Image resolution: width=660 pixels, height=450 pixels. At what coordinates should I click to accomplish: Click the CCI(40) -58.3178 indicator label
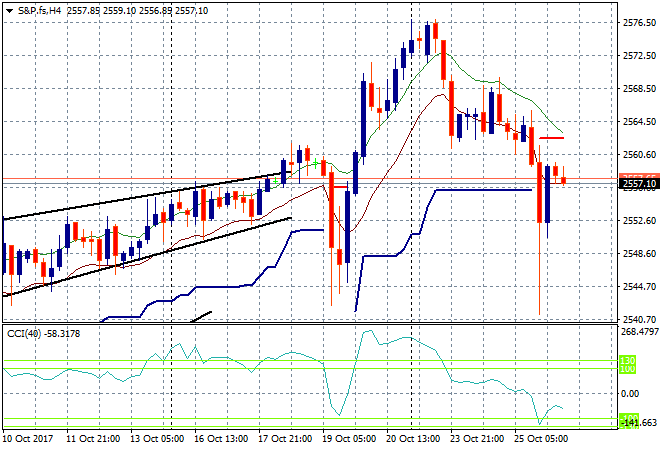pos(43,334)
